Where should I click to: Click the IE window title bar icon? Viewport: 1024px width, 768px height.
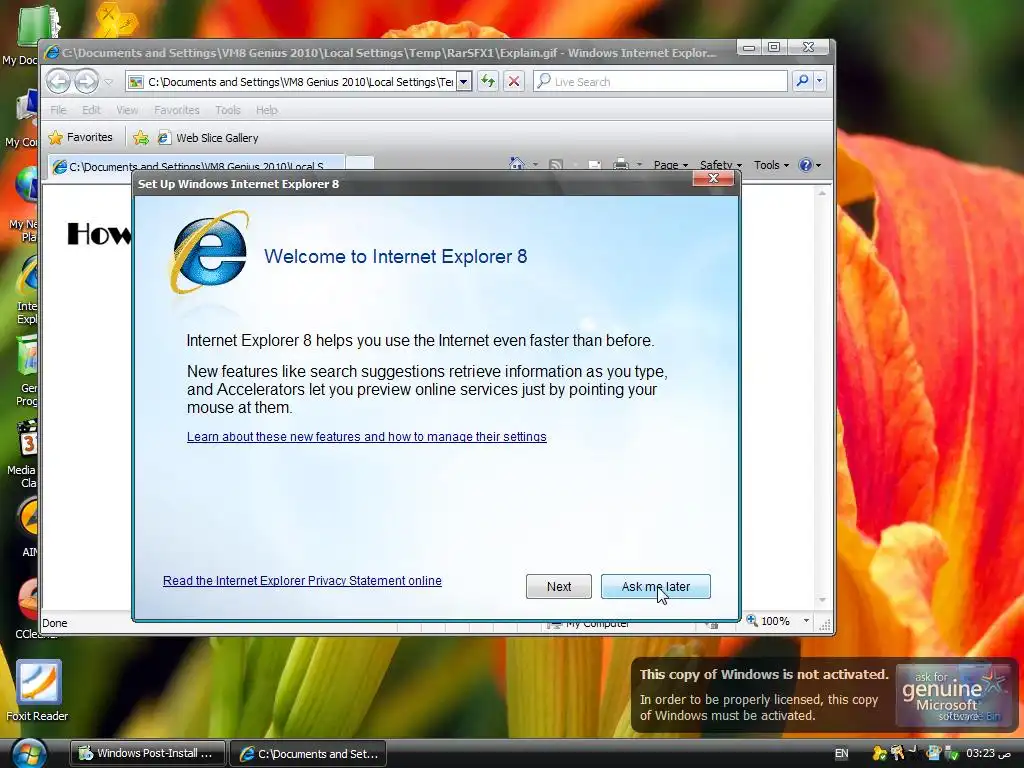[x=52, y=52]
